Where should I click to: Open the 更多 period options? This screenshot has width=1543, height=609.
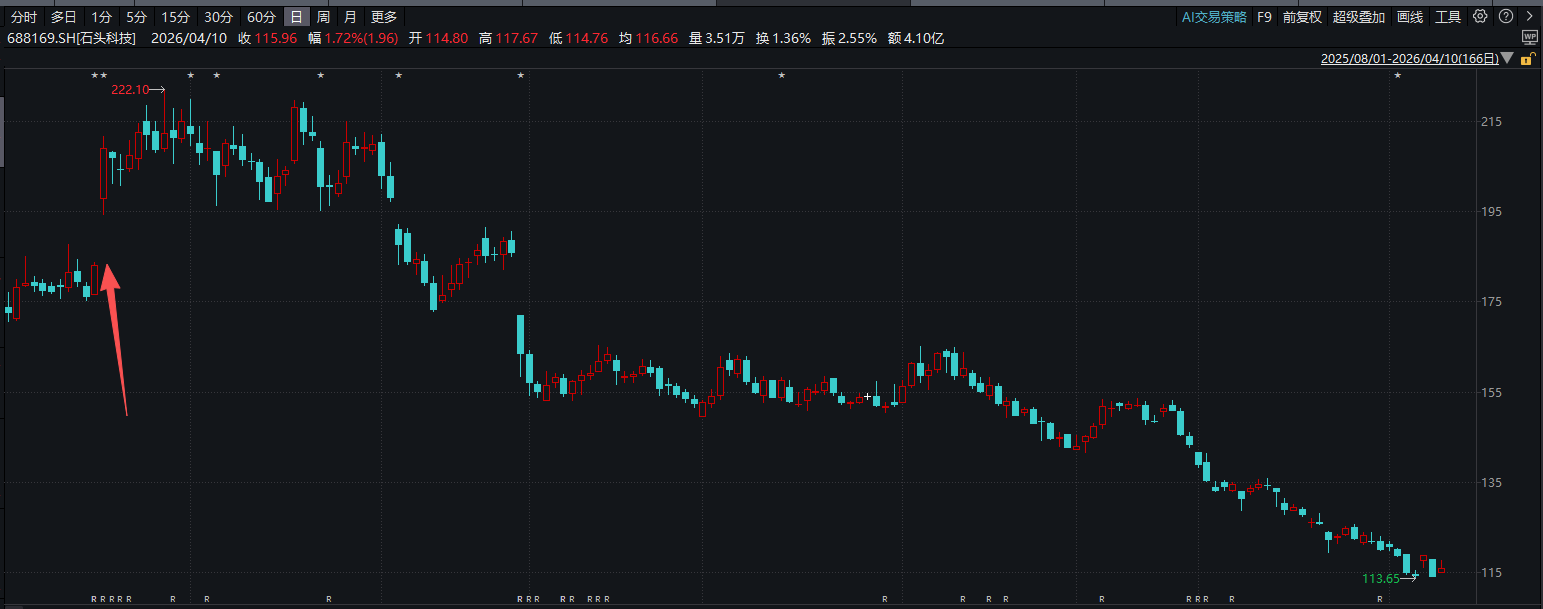tap(383, 16)
